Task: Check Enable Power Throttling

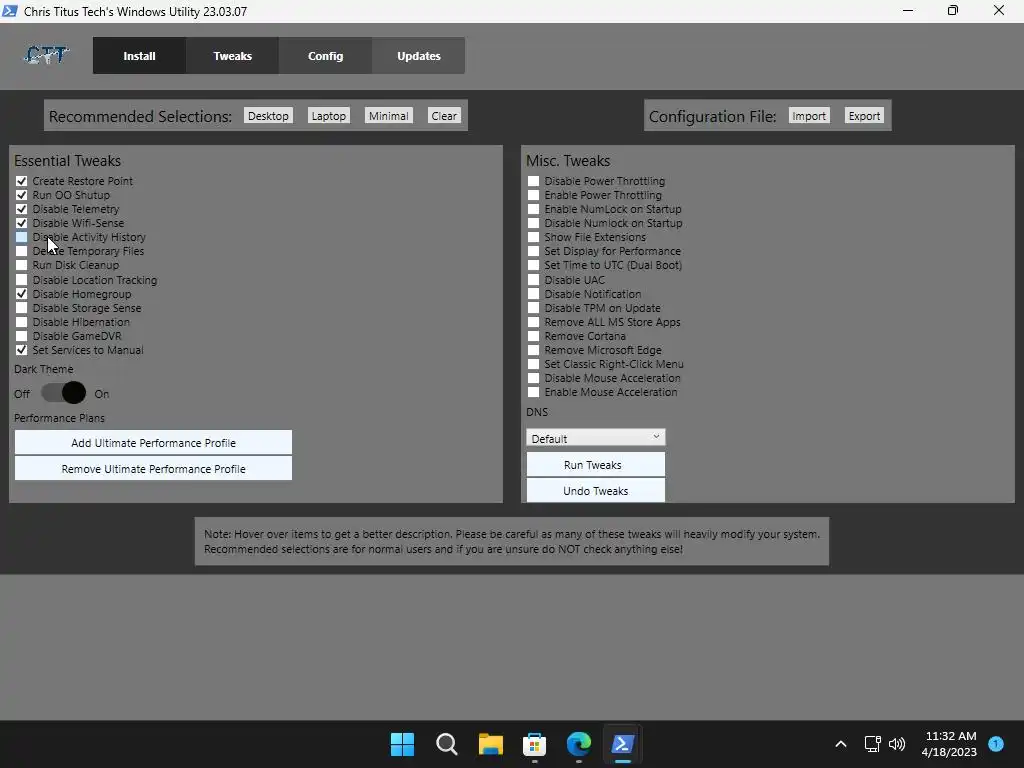Action: coord(534,195)
